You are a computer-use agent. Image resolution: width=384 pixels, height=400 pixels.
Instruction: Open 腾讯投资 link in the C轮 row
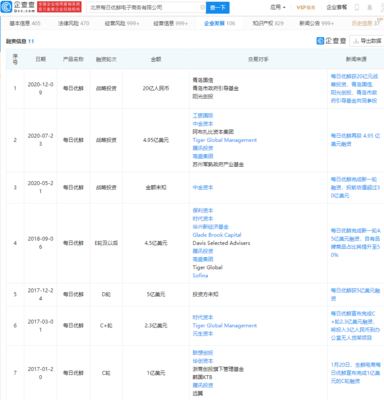pyautogui.click(x=203, y=385)
